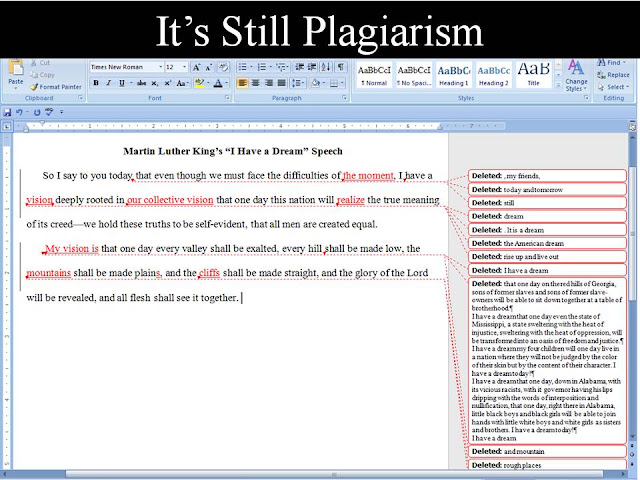The image size is (640, 480).
Task: Click the 'Deleted: , my friends,' comment balloon
Action: pyautogui.click(x=547, y=176)
